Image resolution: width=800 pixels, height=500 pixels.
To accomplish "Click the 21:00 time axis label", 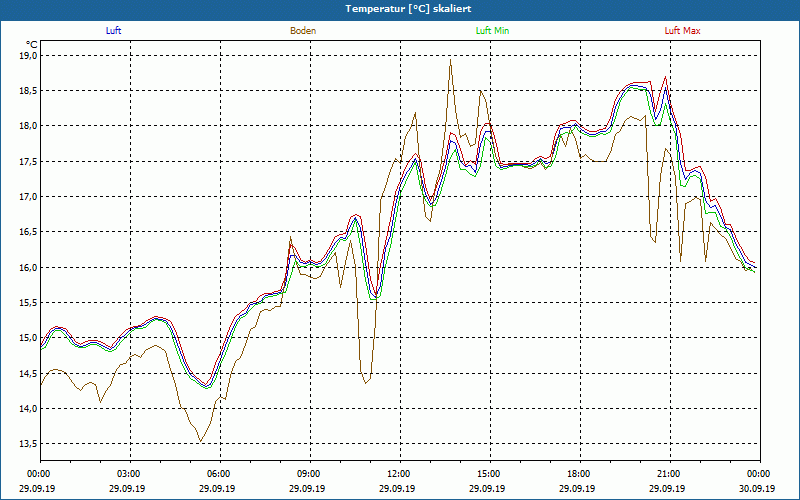I will pyautogui.click(x=670, y=474).
